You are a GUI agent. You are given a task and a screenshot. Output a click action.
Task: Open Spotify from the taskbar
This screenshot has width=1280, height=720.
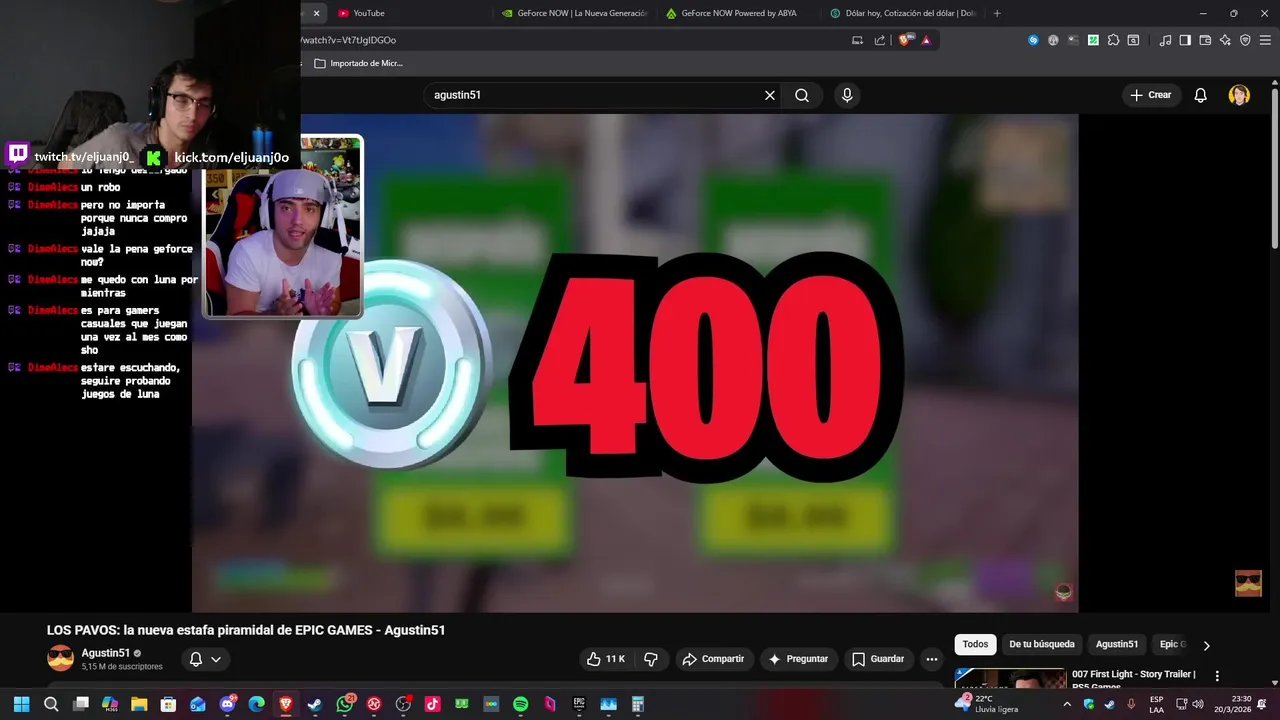[520, 704]
